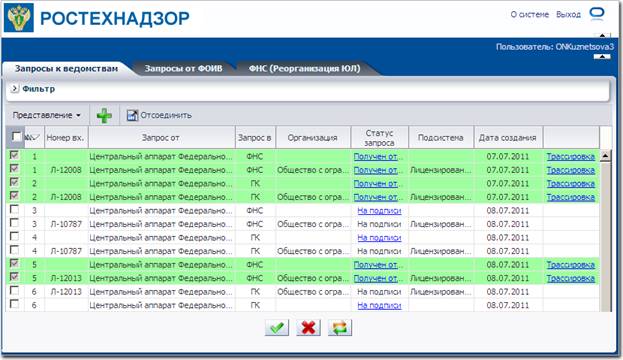This screenshot has height=360, width=623.
Task: Click the vertical scrollbar track of the table
Action: coord(606,236)
